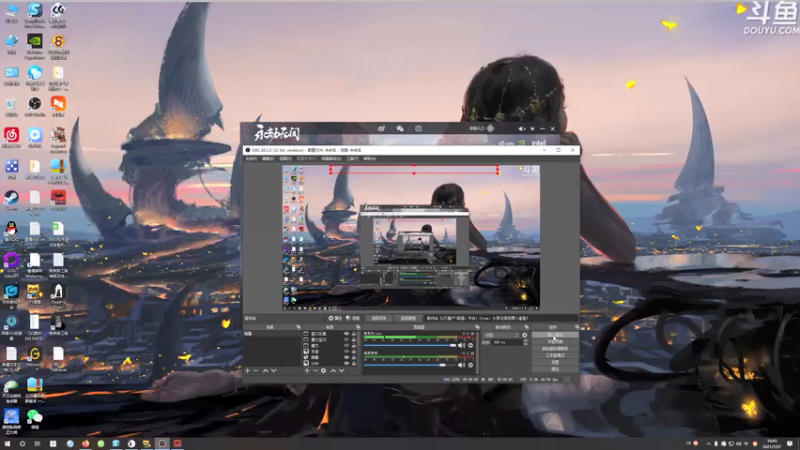Open settings gear for 麦克风/Aux audio channel

(x=470, y=345)
